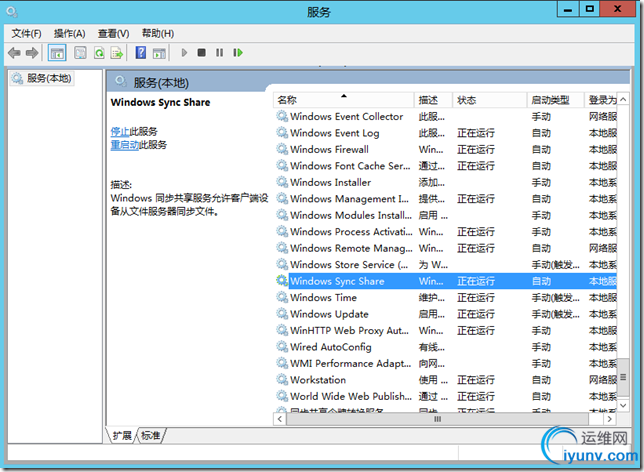This screenshot has height=472, width=644.
Task: Click the 停止 link to stop service
Action: coord(120,131)
